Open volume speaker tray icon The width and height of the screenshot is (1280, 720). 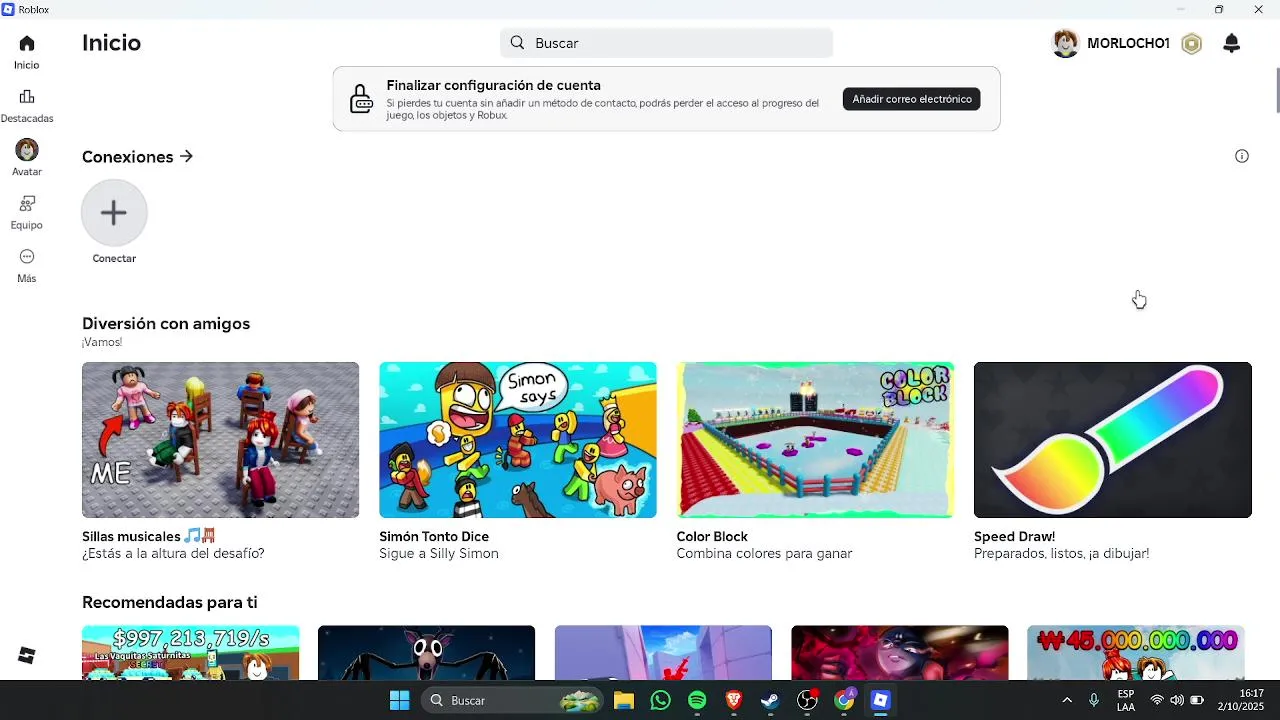1177,700
